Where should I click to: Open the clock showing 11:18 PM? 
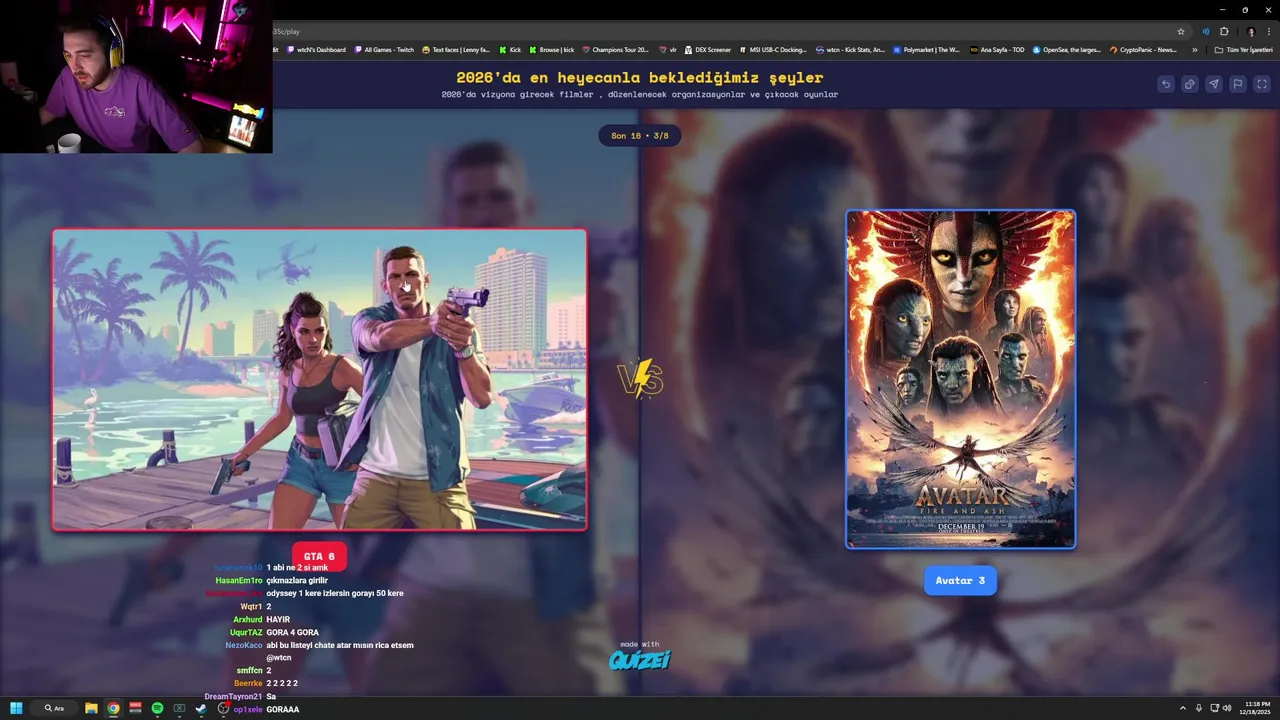tap(1257, 708)
